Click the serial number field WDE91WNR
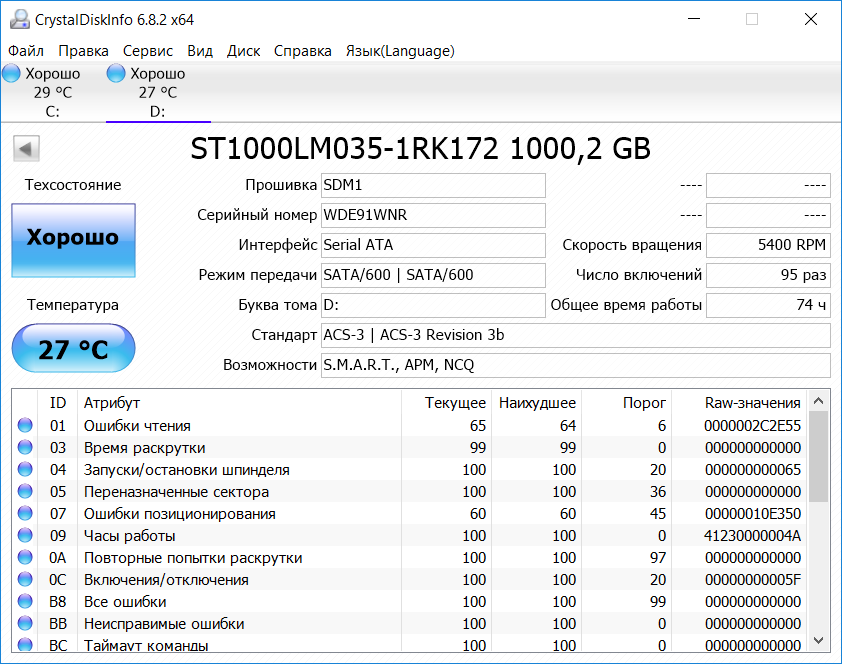Image resolution: width=842 pixels, height=664 pixels. (433, 215)
